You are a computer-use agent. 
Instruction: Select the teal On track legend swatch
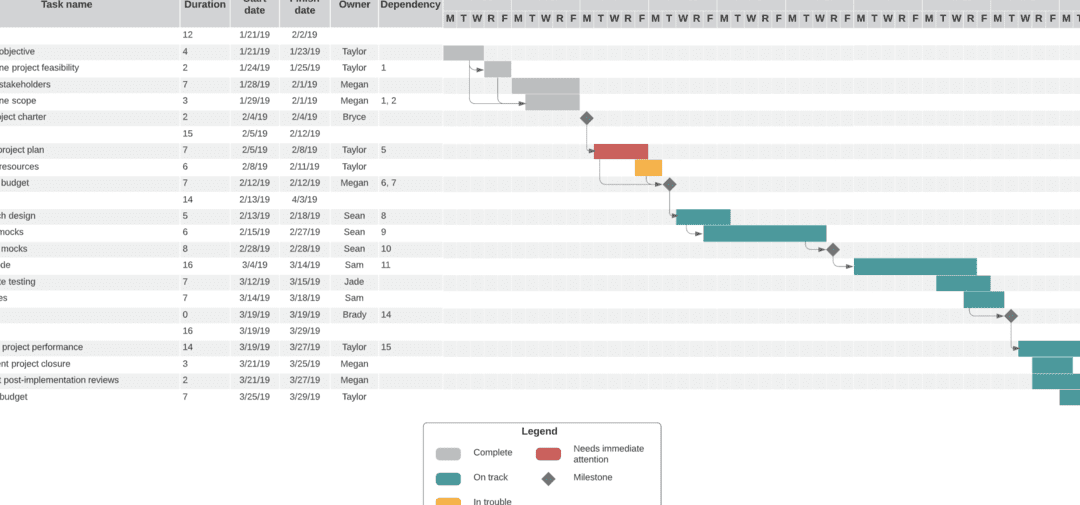[x=448, y=479]
